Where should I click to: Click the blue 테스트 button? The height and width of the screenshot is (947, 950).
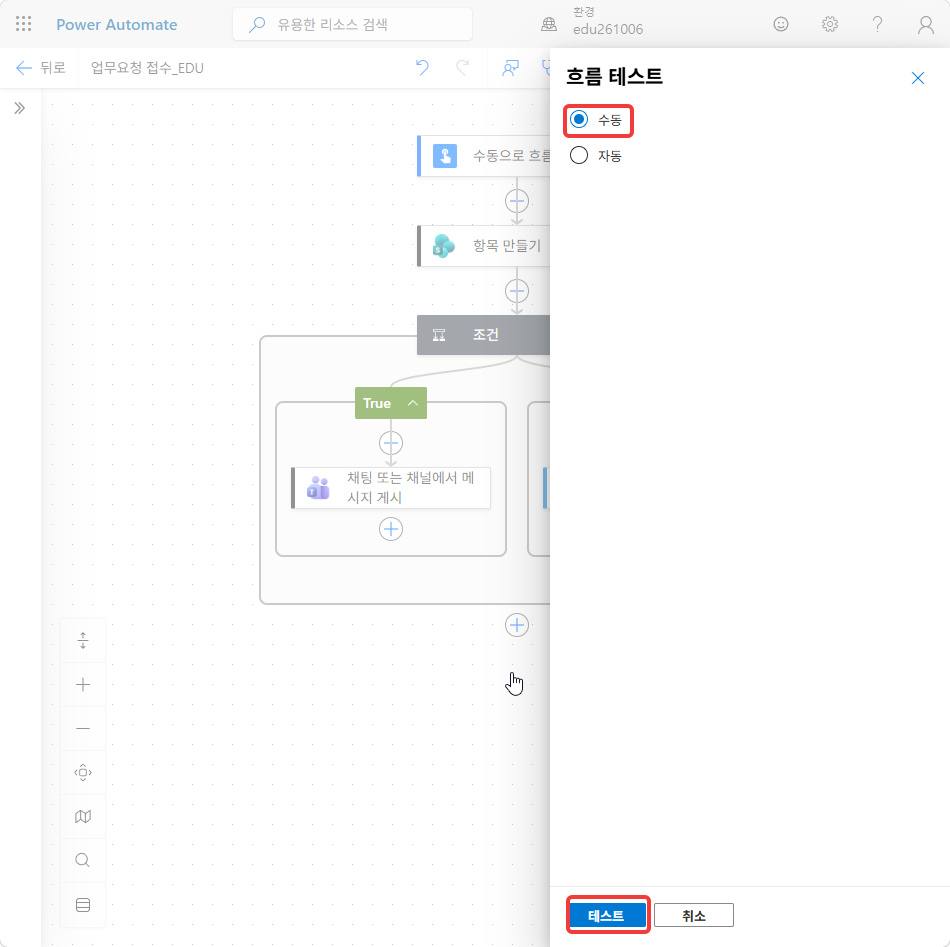(x=608, y=915)
